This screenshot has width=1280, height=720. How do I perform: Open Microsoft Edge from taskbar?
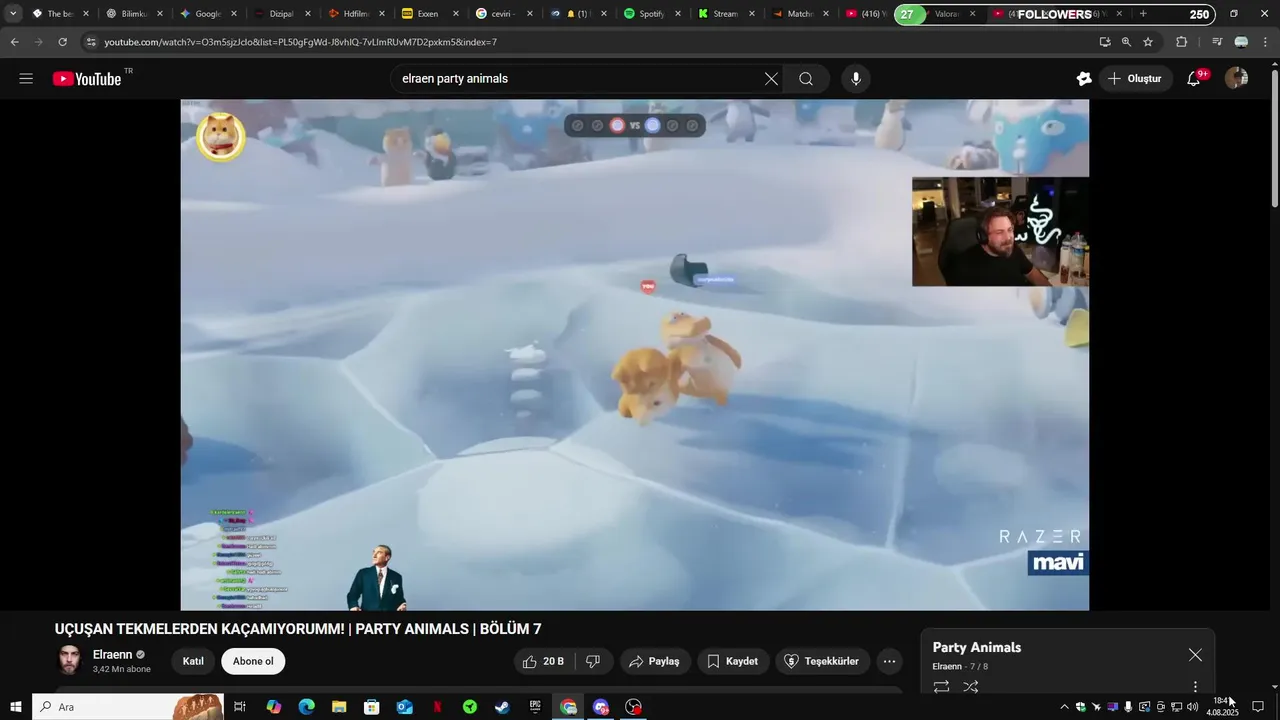point(307,707)
